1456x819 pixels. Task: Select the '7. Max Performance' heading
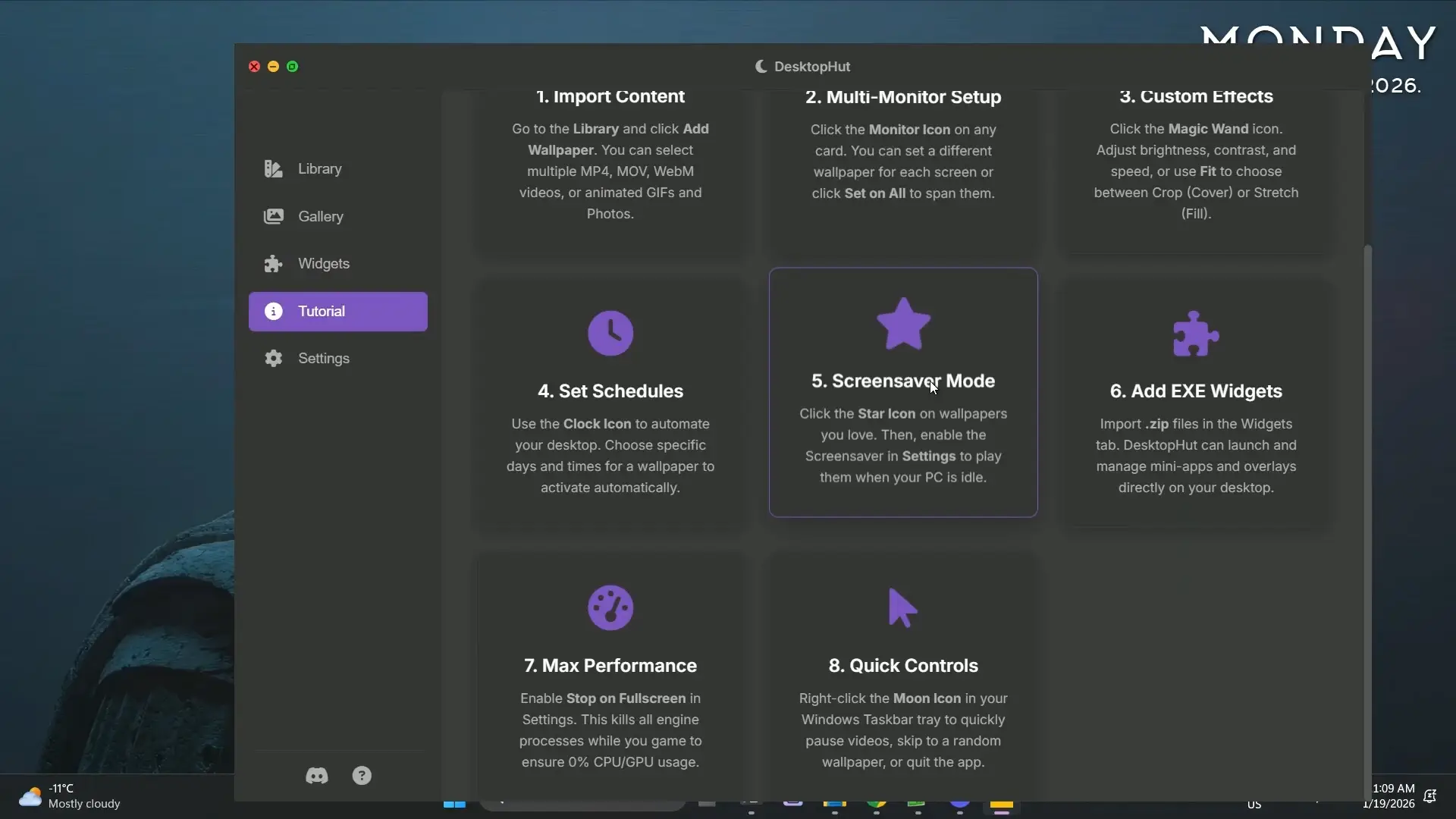[610, 666]
